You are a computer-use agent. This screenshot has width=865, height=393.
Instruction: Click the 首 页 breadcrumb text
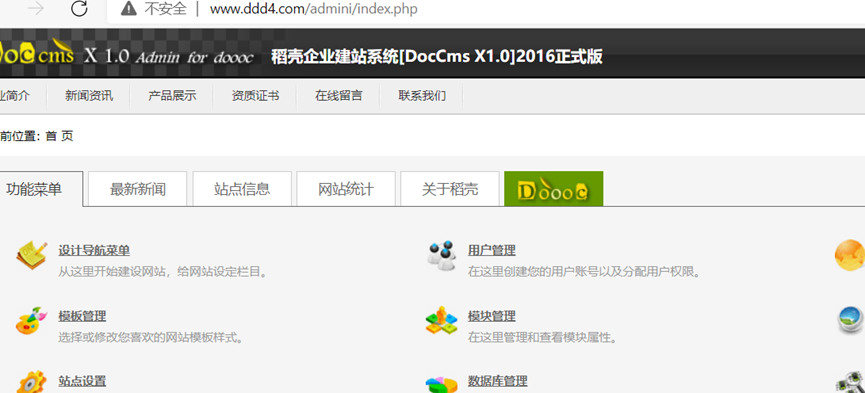coord(60,136)
